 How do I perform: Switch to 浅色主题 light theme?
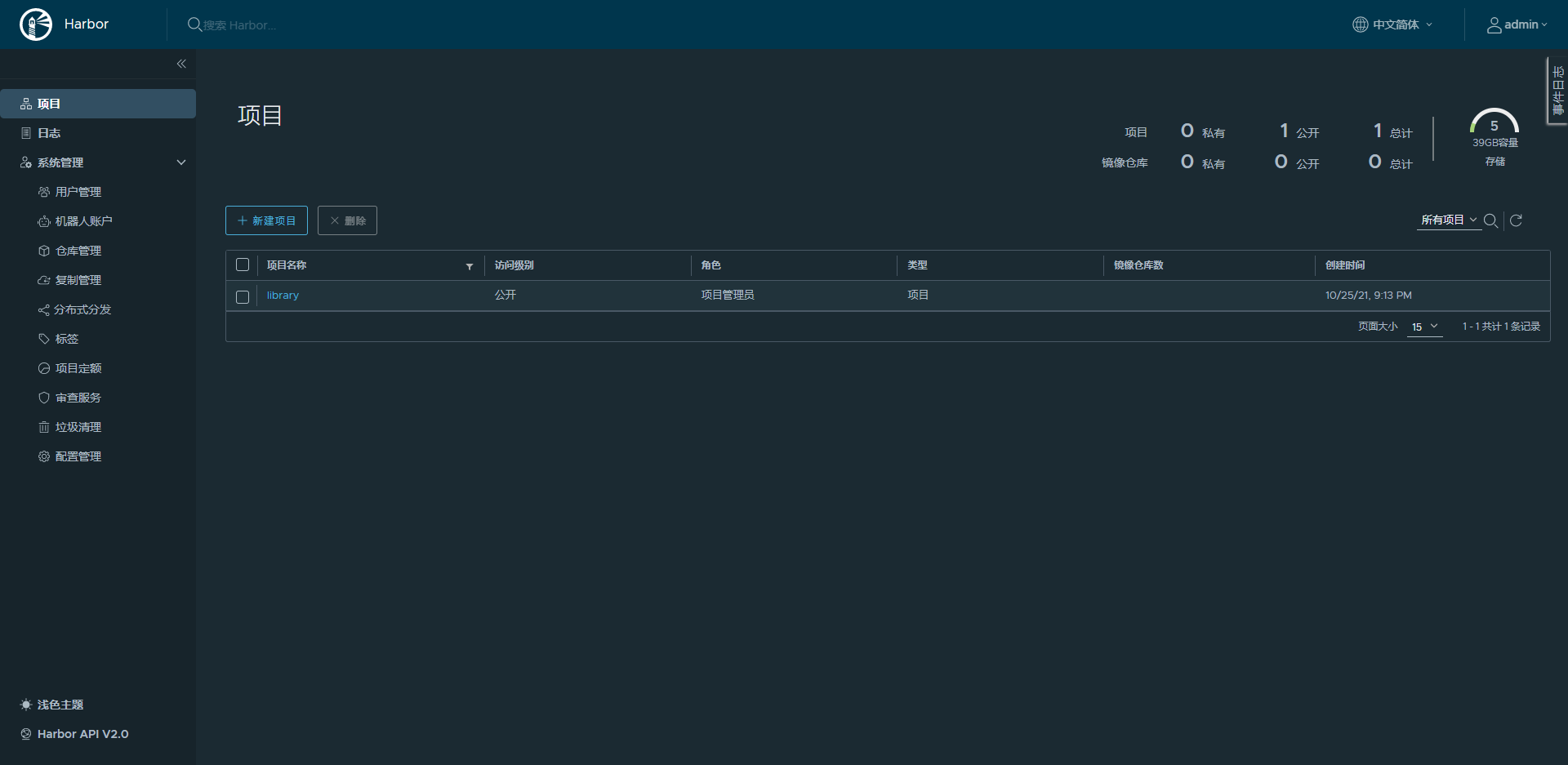pos(60,705)
